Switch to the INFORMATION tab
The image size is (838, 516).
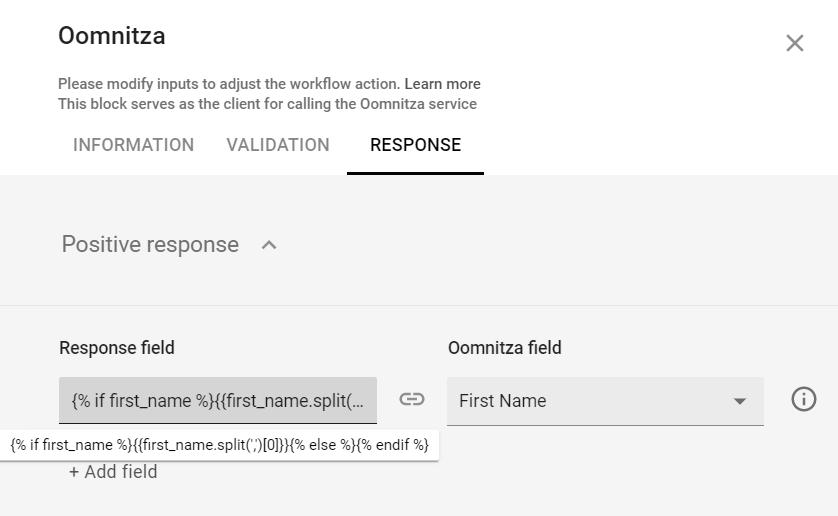[134, 145]
